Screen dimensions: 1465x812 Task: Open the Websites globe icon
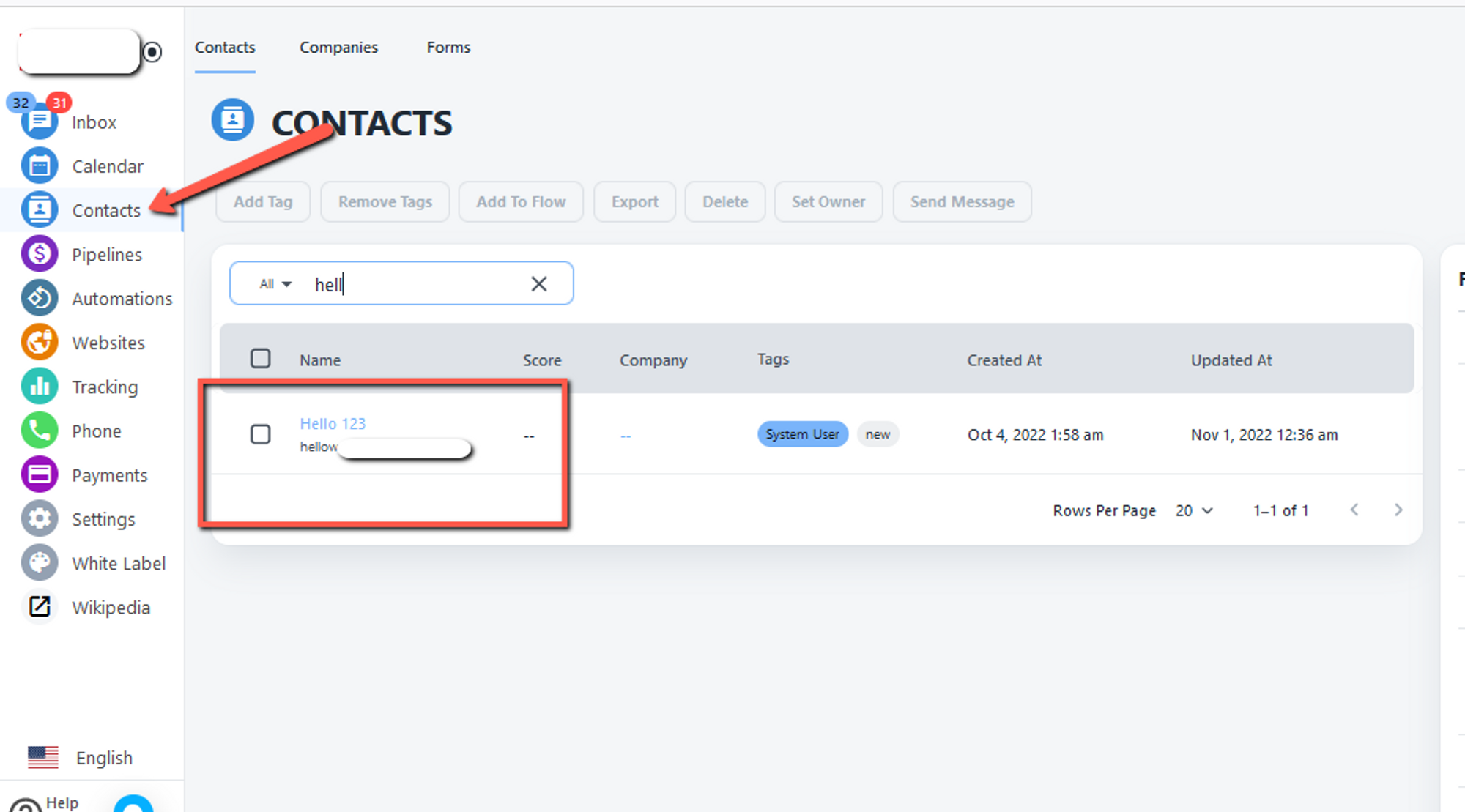[40, 343]
